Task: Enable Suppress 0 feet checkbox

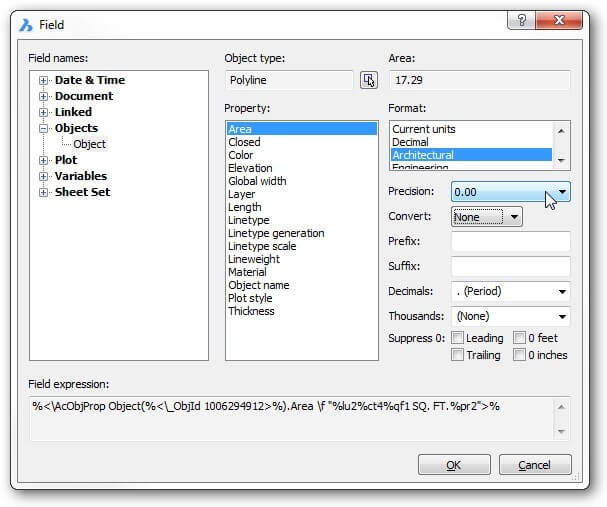Action: click(519, 338)
